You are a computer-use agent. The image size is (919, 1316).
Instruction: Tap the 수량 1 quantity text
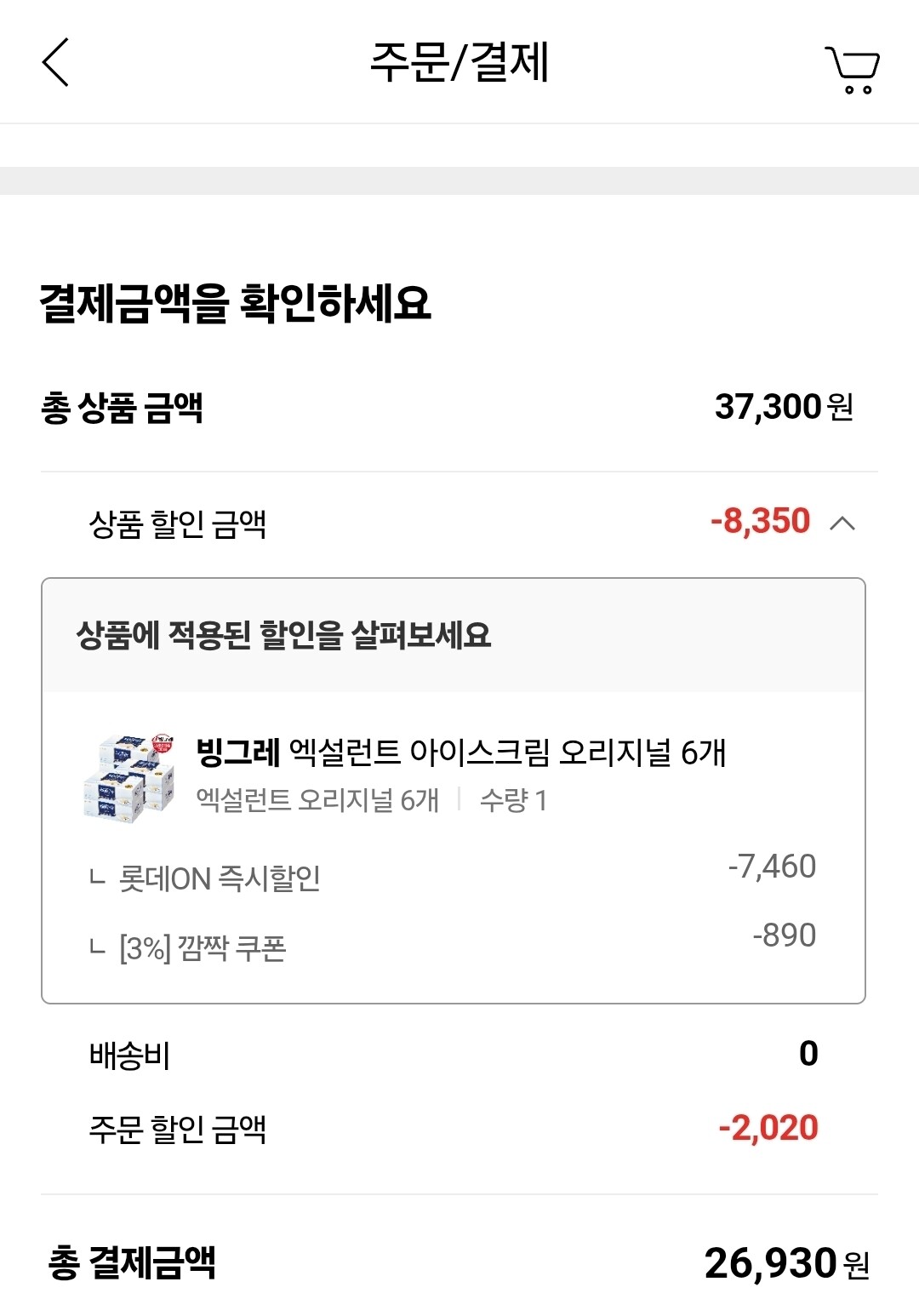pyautogui.click(x=513, y=800)
